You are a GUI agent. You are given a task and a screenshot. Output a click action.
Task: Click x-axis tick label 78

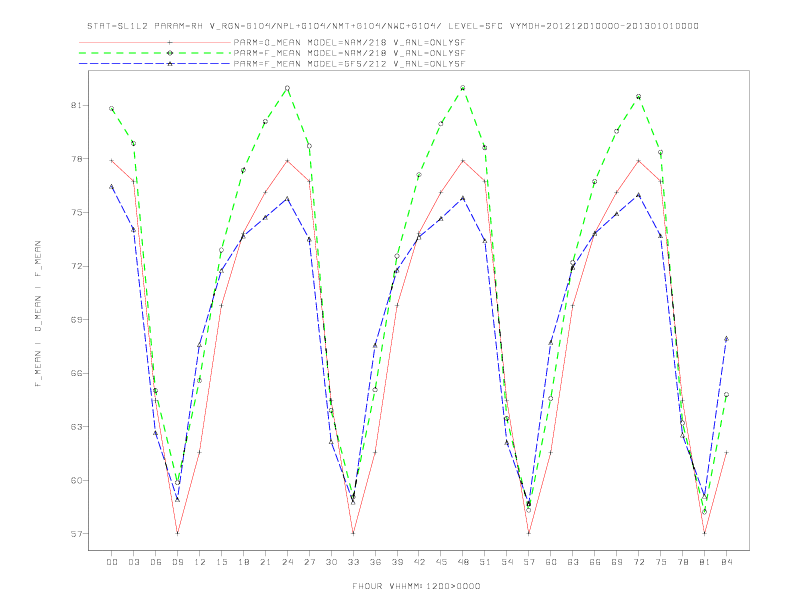(x=683, y=562)
